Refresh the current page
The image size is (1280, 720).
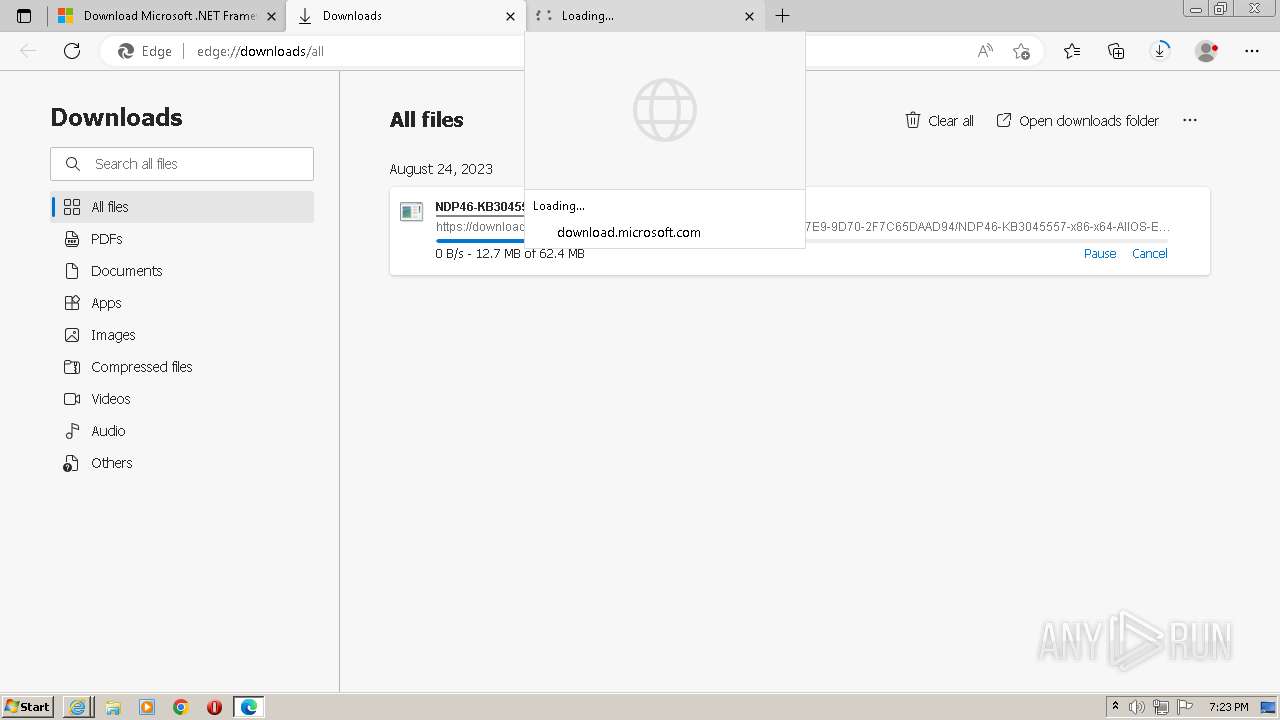(72, 51)
